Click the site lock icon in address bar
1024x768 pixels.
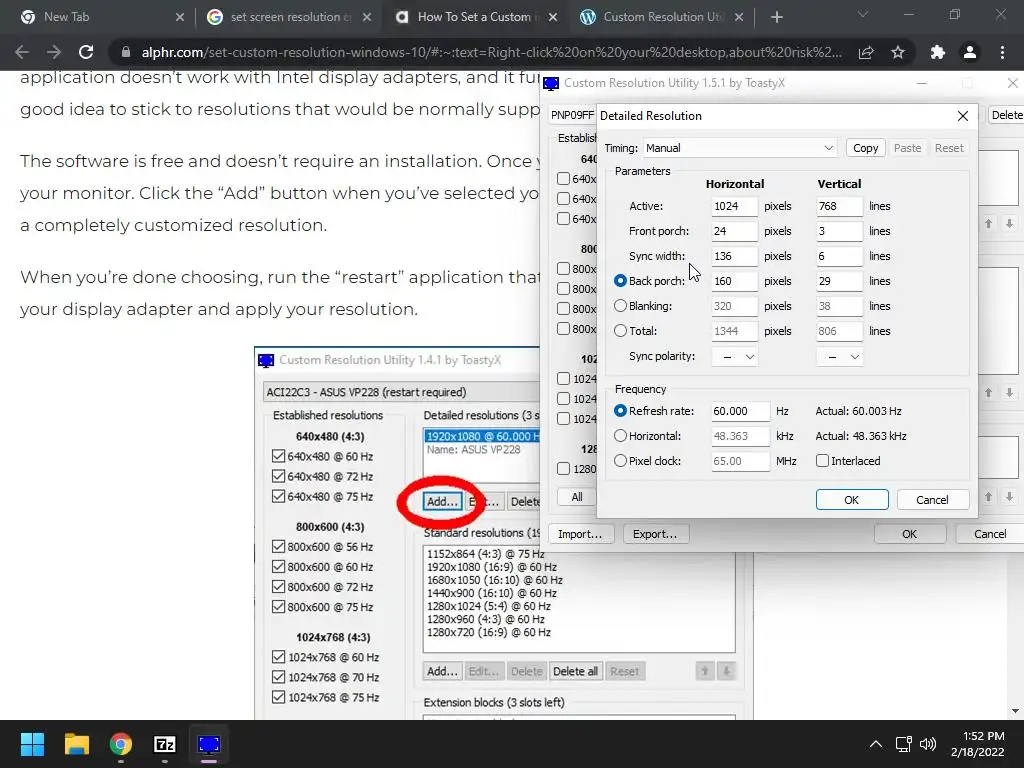pyautogui.click(x=126, y=52)
